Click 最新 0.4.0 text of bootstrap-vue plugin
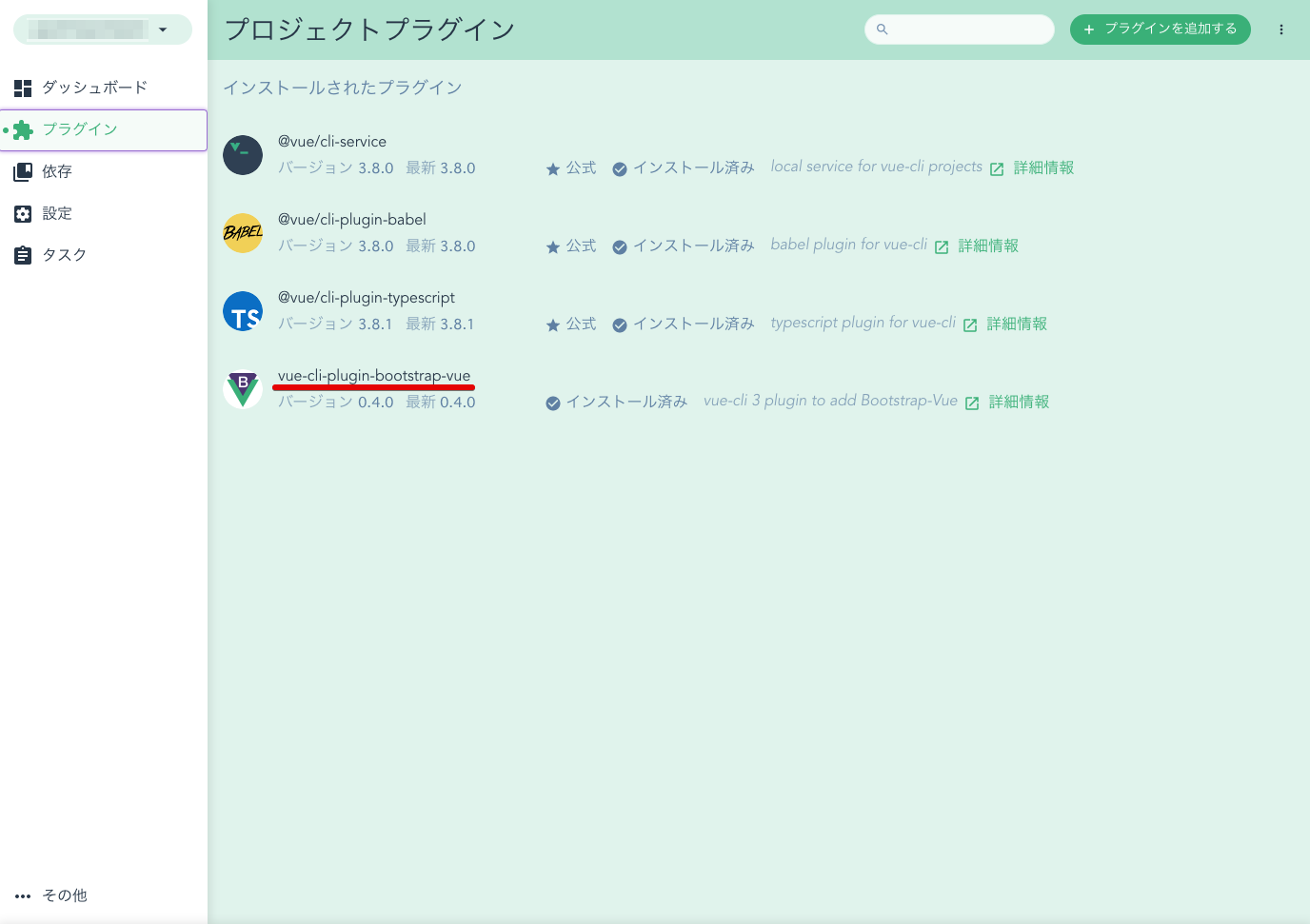Viewport: 1310px width, 924px height. click(x=441, y=402)
